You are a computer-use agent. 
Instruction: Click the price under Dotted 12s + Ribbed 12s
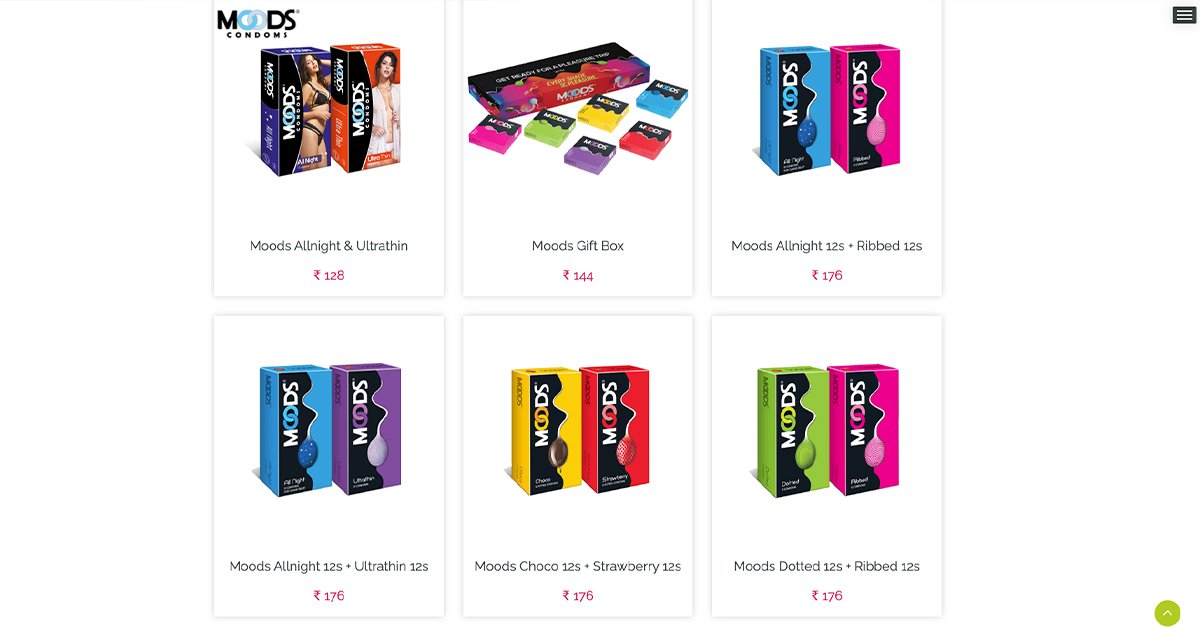827,595
